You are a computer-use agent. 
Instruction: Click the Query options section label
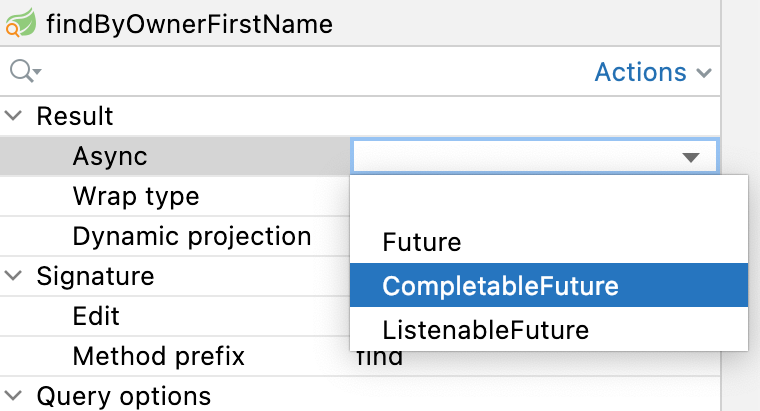[124, 396]
